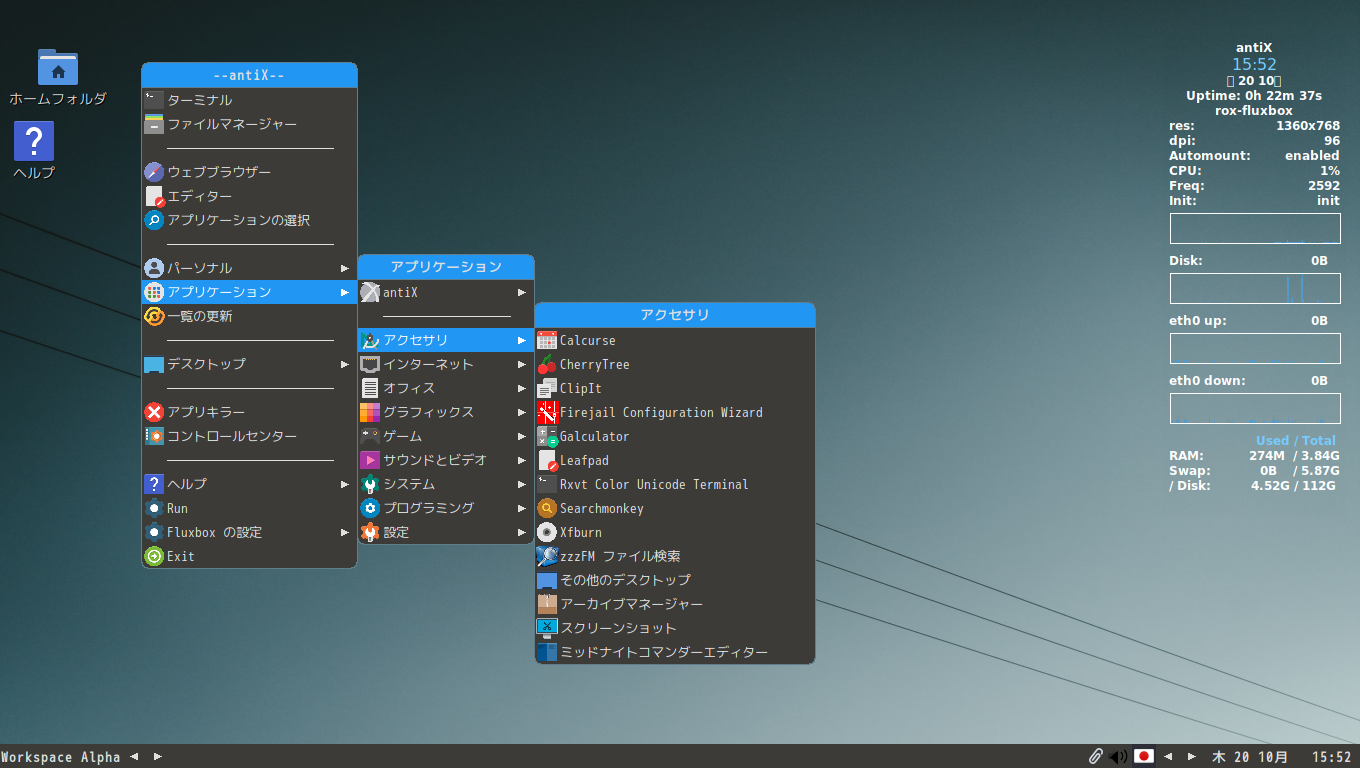Click the Run gear icon

[153, 508]
